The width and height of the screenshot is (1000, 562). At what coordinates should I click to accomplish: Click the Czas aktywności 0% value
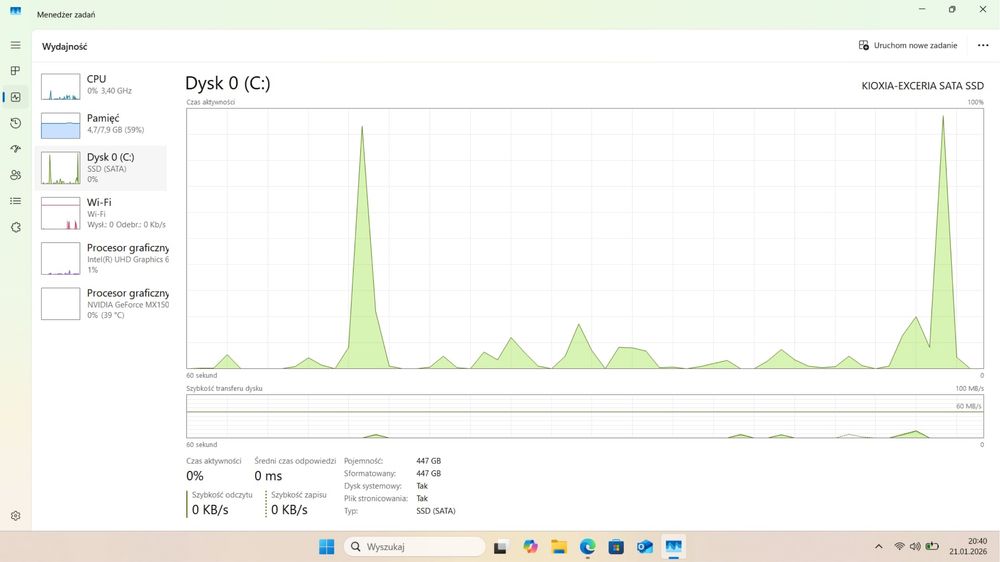point(195,476)
